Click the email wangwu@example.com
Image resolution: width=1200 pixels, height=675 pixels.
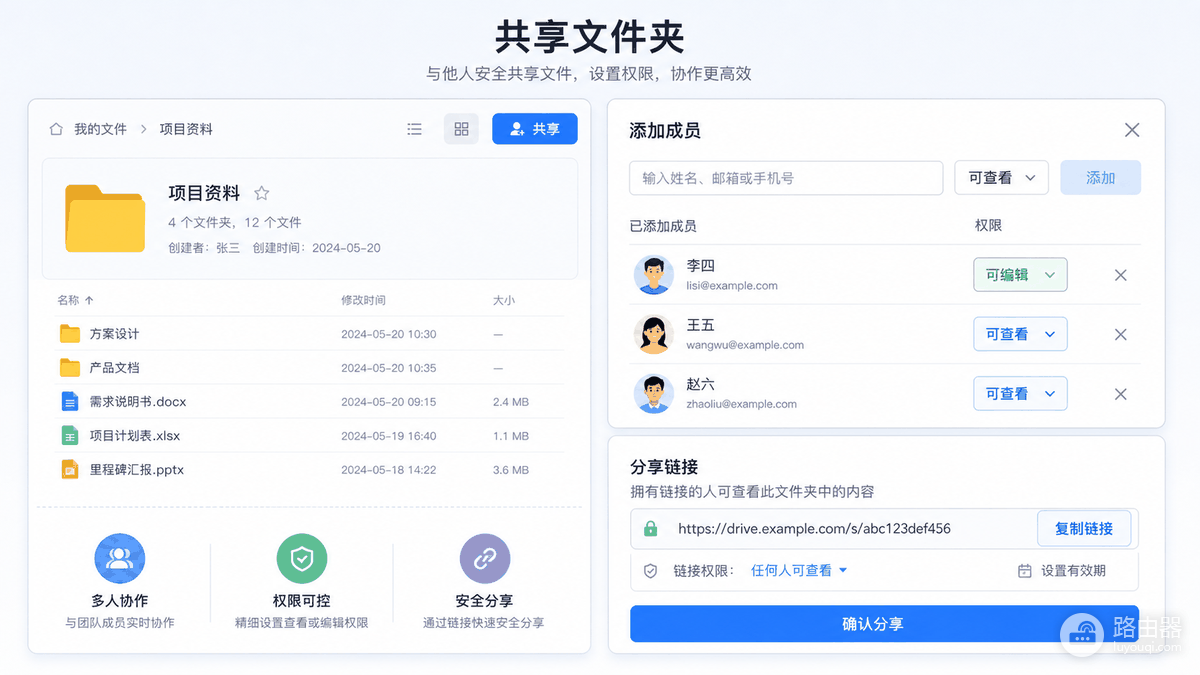[x=745, y=345]
